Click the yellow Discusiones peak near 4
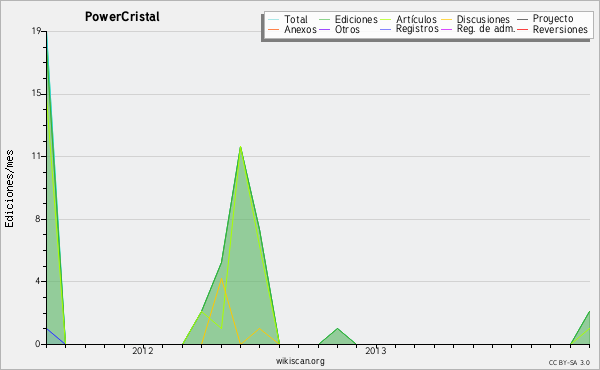The height and width of the screenshot is (370, 600). point(221,279)
